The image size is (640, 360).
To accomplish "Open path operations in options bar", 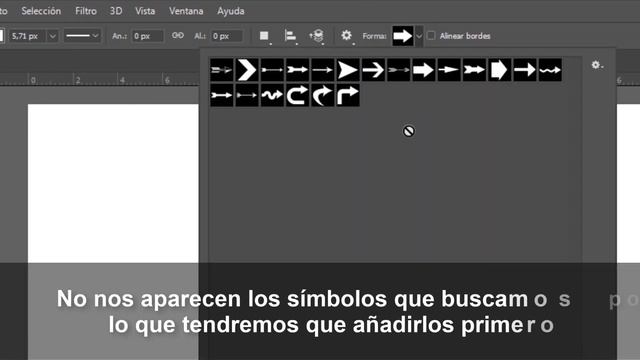I will (x=264, y=36).
